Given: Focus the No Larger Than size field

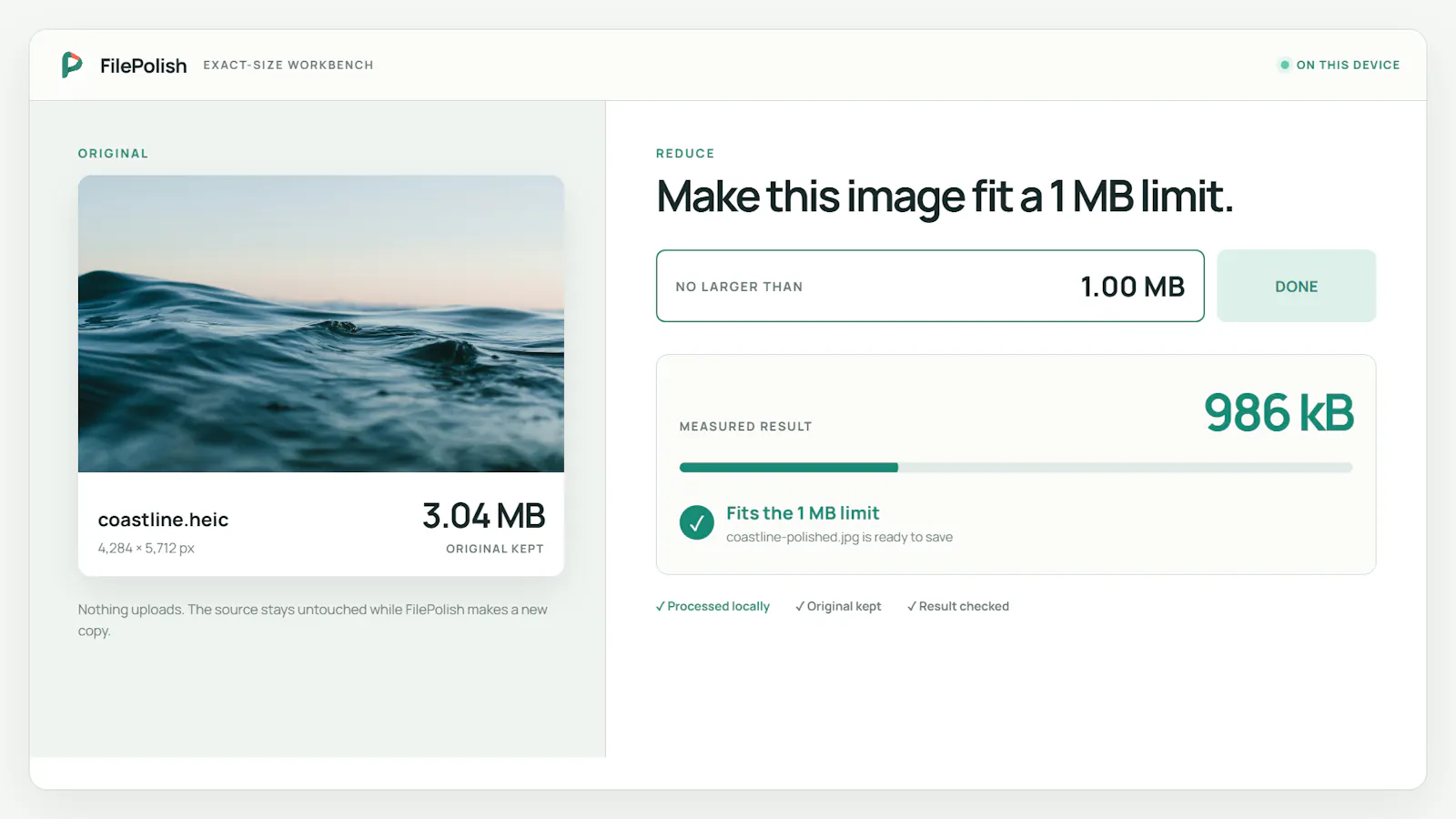Looking at the screenshot, I should [930, 286].
